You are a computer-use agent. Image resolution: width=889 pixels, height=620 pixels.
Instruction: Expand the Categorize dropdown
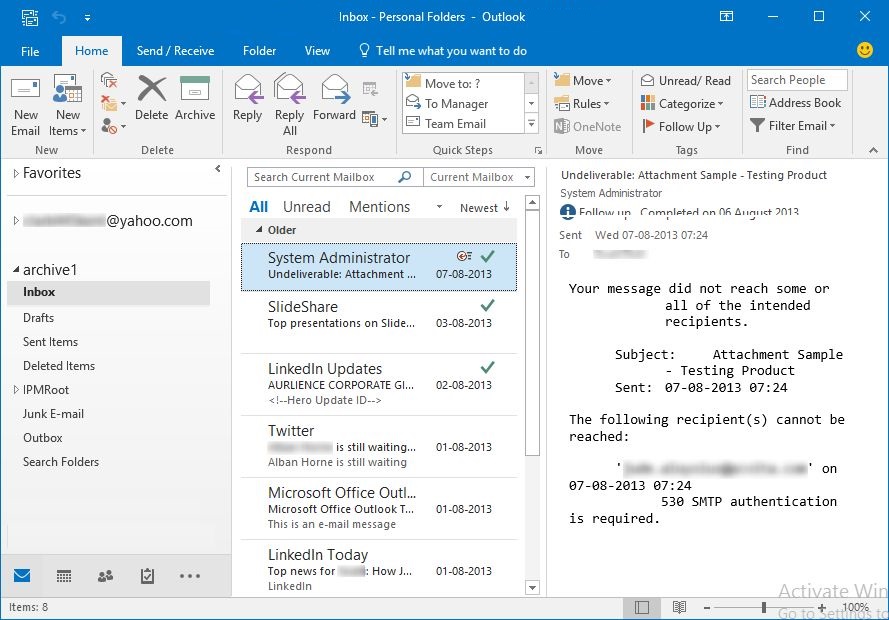(x=682, y=104)
